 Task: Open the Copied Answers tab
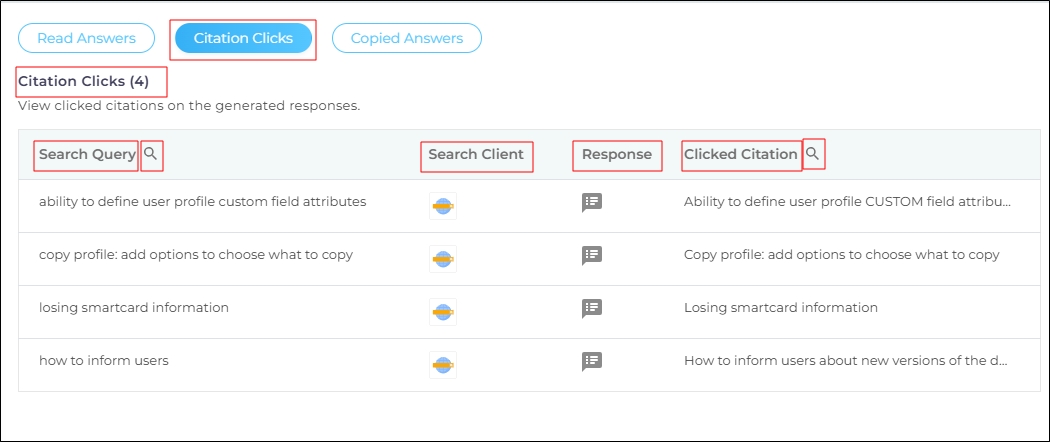pos(406,38)
